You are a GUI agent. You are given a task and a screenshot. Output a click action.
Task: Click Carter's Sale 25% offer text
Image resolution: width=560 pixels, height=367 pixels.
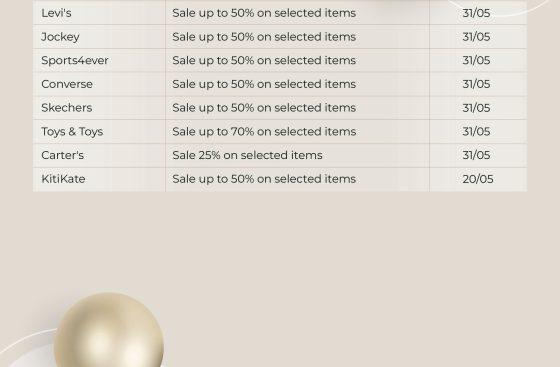click(247, 155)
